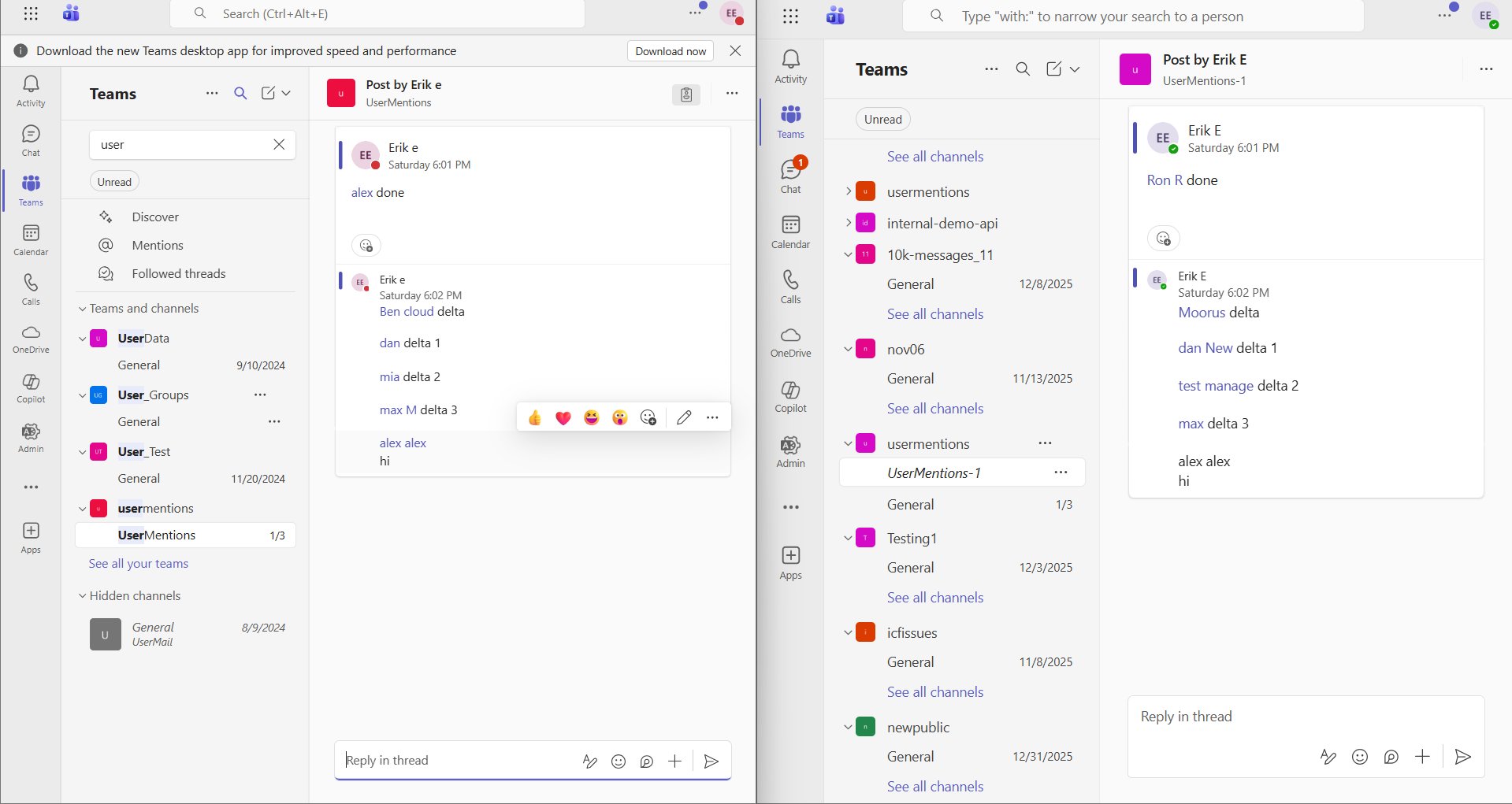Image resolution: width=1512 pixels, height=804 pixels.
Task: Collapse the usermentions team in the channel list
Action: tap(82, 508)
